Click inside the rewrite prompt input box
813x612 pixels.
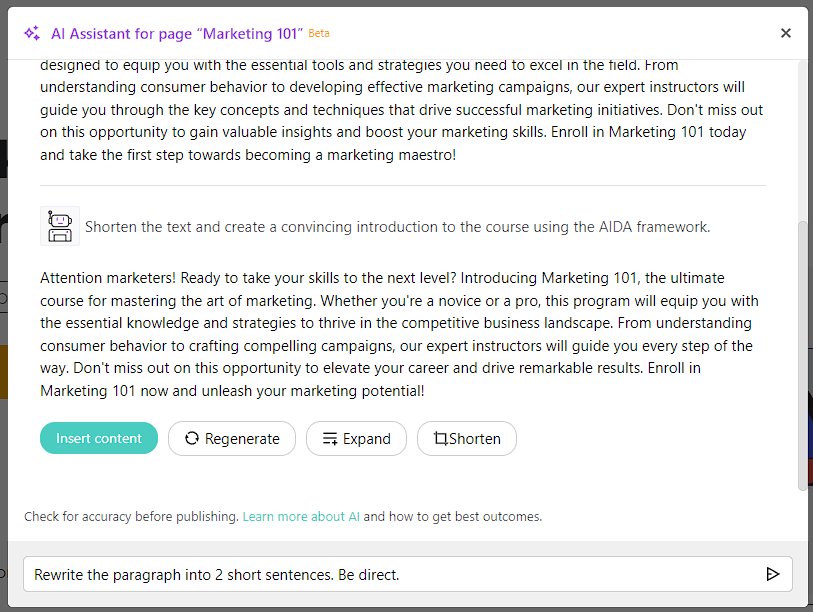tap(300, 574)
